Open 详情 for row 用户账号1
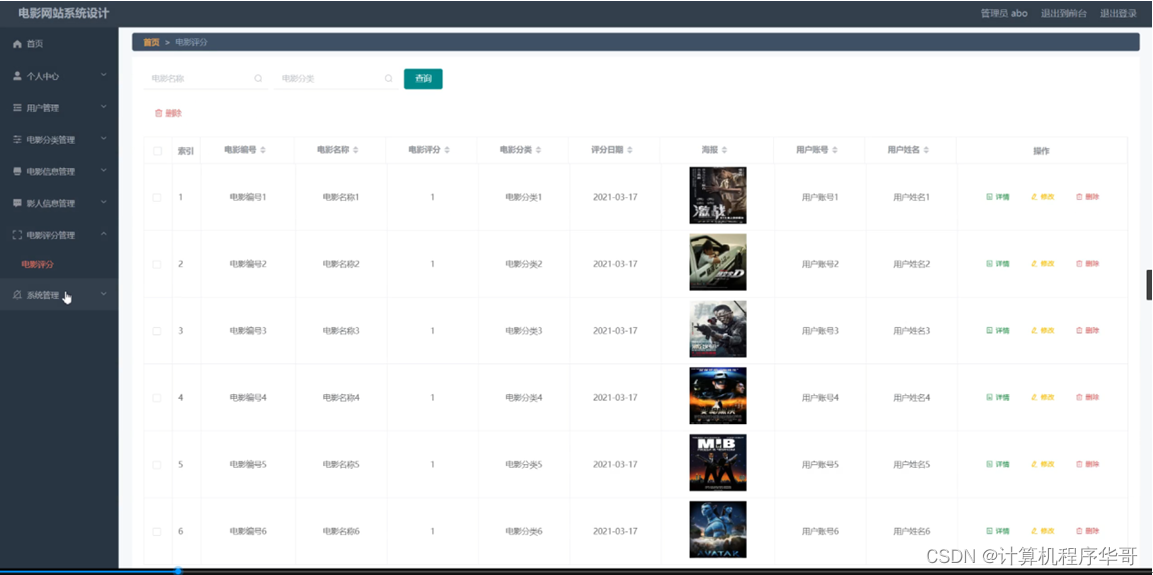This screenshot has height=575, width=1153. click(998, 197)
